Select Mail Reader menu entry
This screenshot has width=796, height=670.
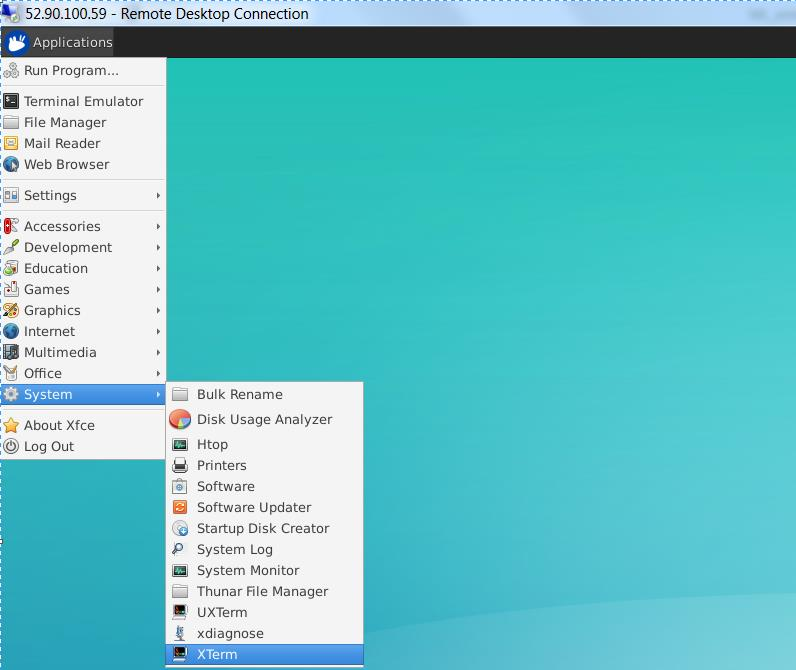(x=83, y=143)
